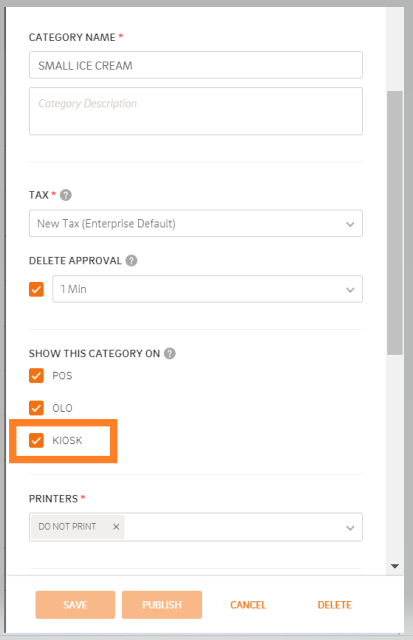This screenshot has height=640, width=413.
Task: Disable the KIOSK checkbox
Action: (36, 440)
